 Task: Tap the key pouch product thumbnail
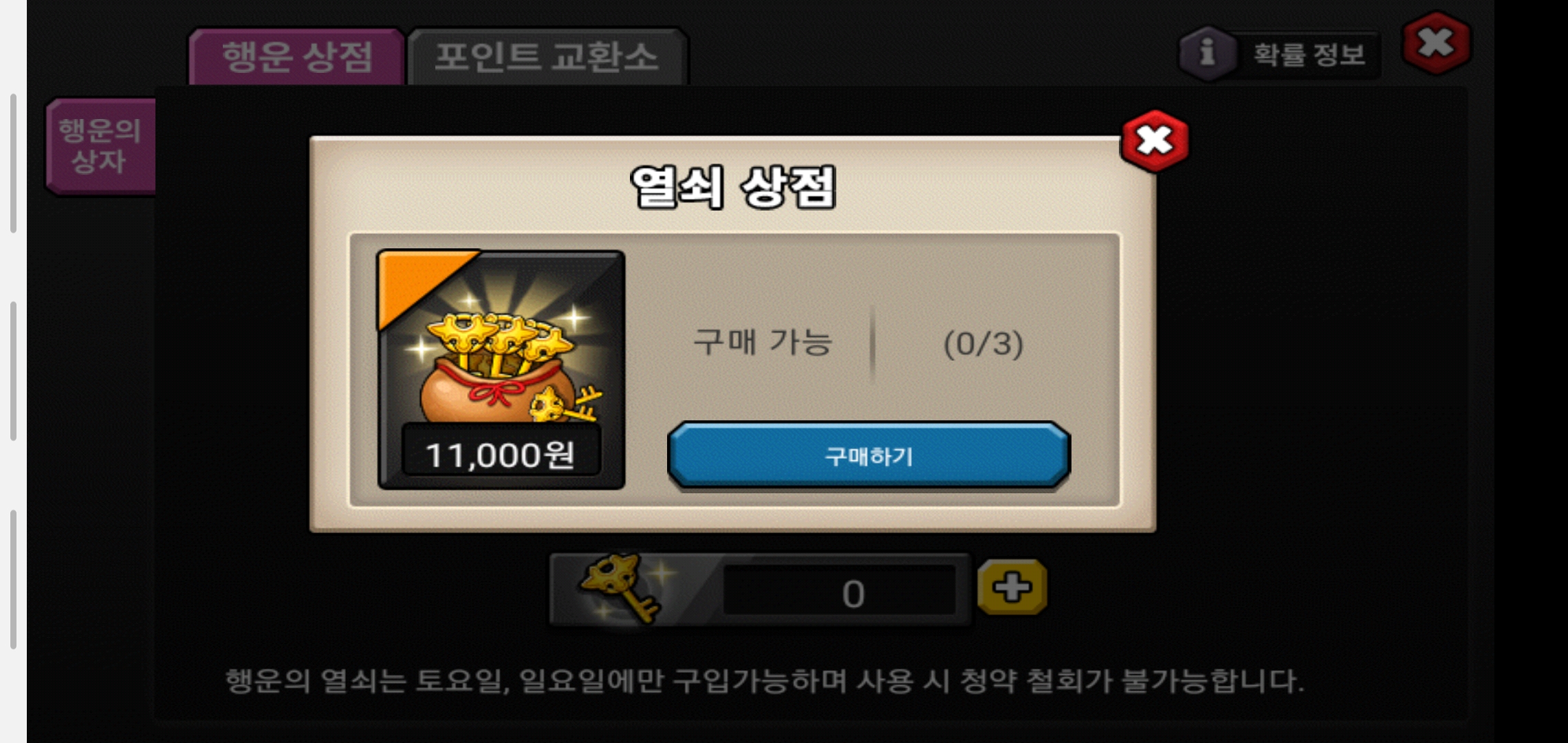tap(501, 370)
